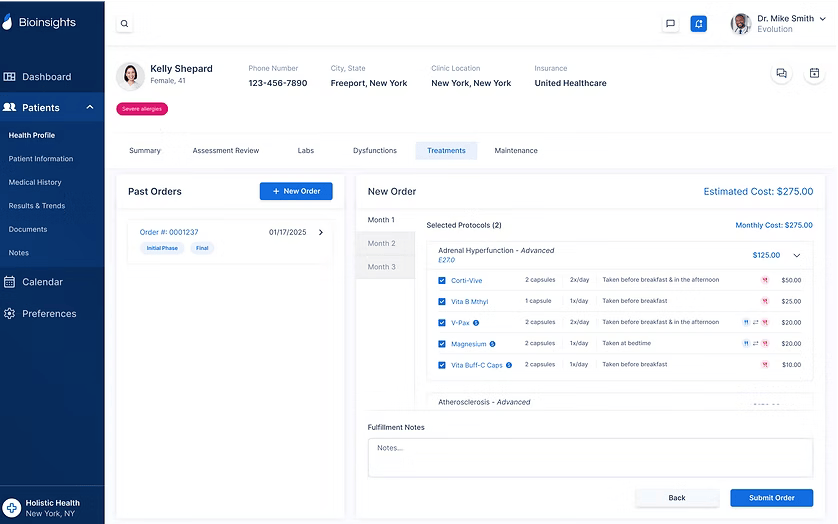This screenshot has width=838, height=524.
Task: Click the patient calendar schedule icon
Action: [x=814, y=74]
